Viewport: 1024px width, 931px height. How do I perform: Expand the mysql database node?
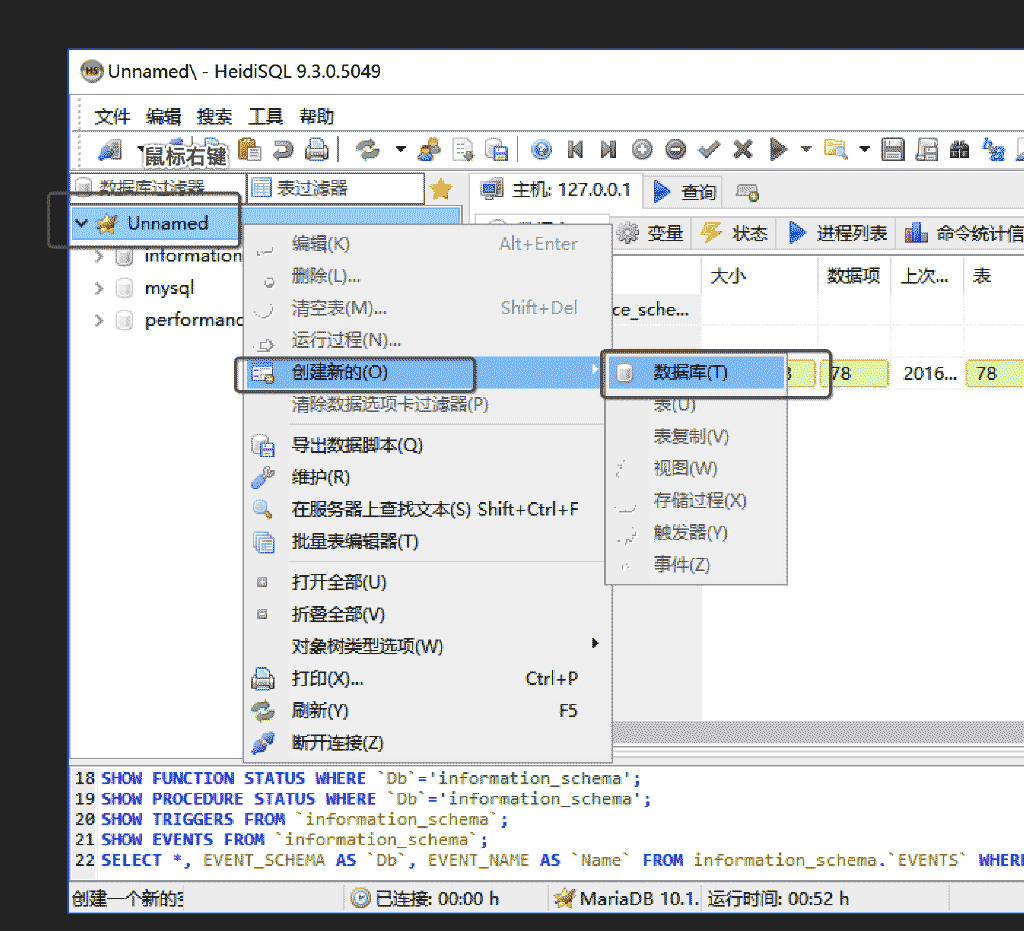click(x=99, y=288)
